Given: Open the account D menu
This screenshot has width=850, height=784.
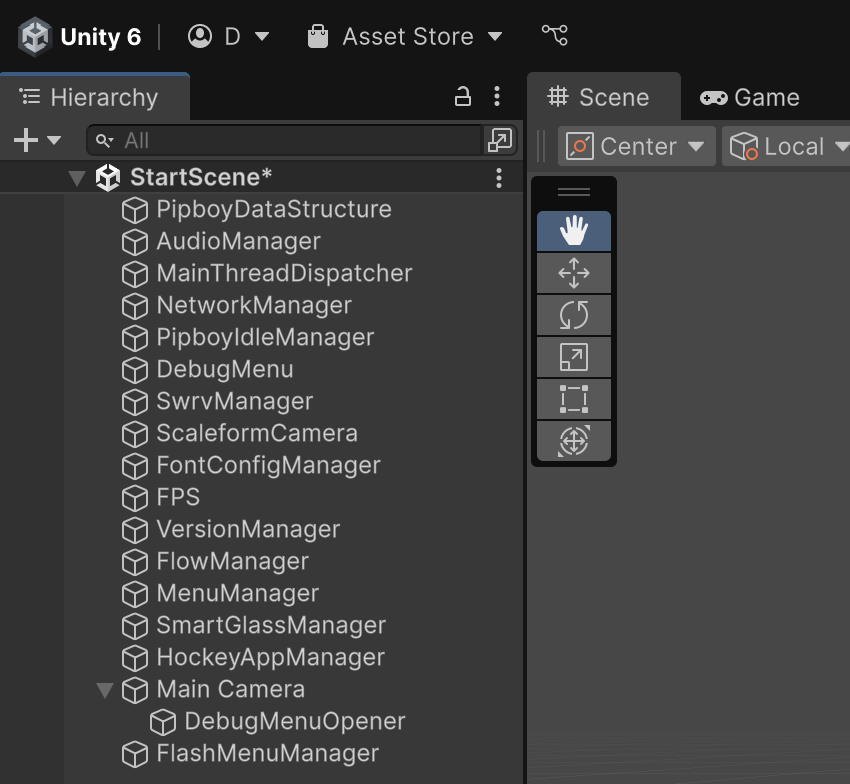Looking at the screenshot, I should coord(228,37).
